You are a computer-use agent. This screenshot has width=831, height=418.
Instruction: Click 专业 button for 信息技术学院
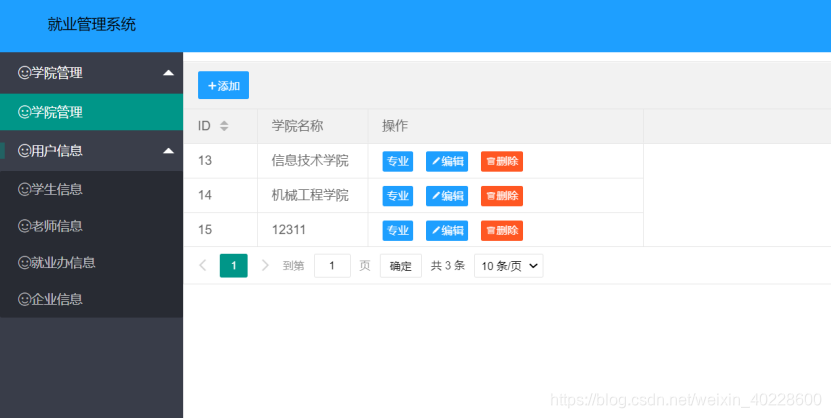[397, 162]
